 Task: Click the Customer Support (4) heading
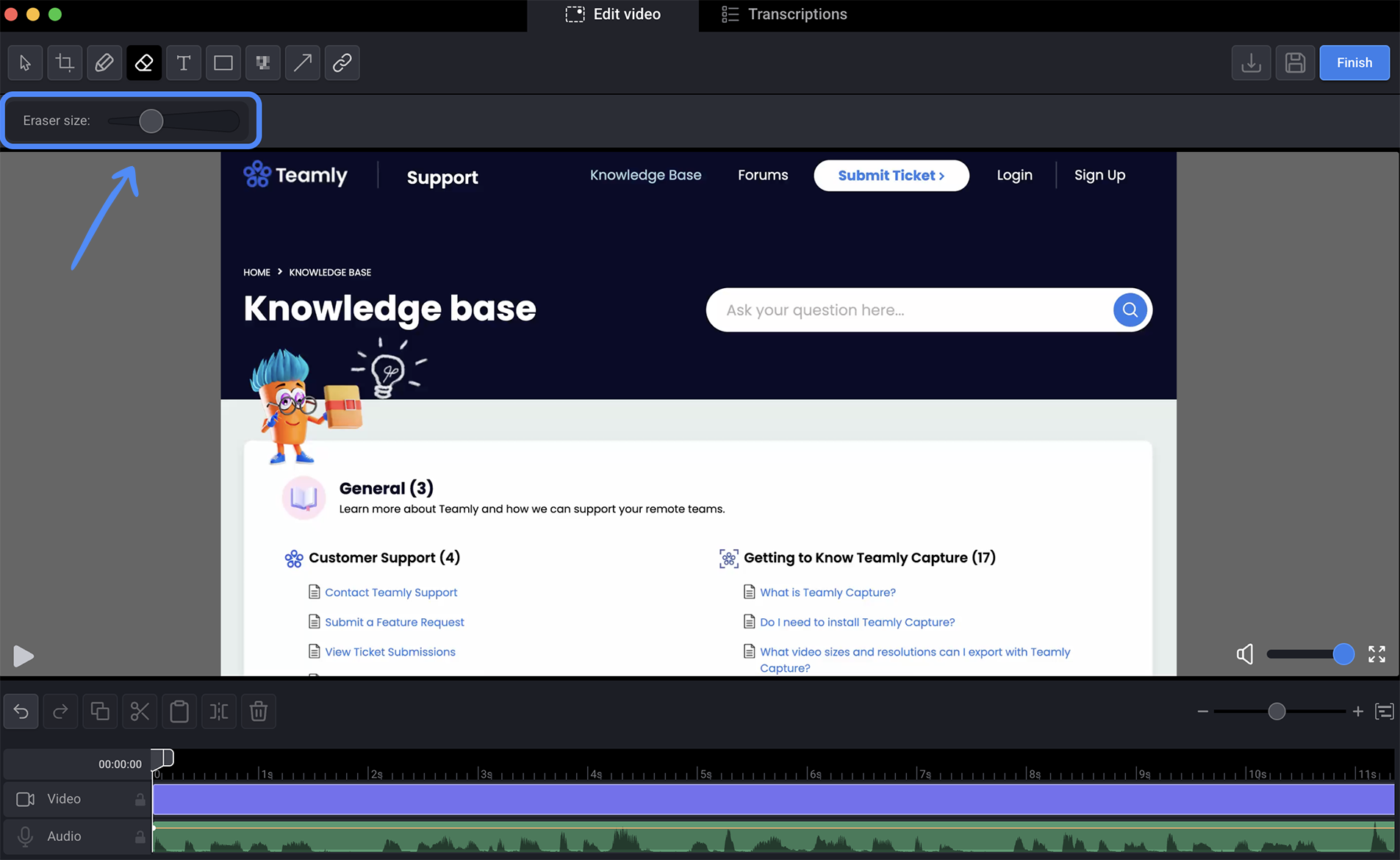[384, 558]
